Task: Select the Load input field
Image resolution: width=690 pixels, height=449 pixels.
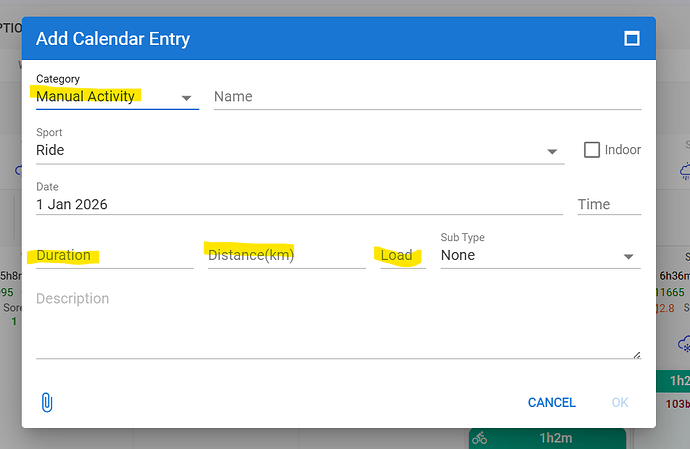Action: (x=402, y=256)
